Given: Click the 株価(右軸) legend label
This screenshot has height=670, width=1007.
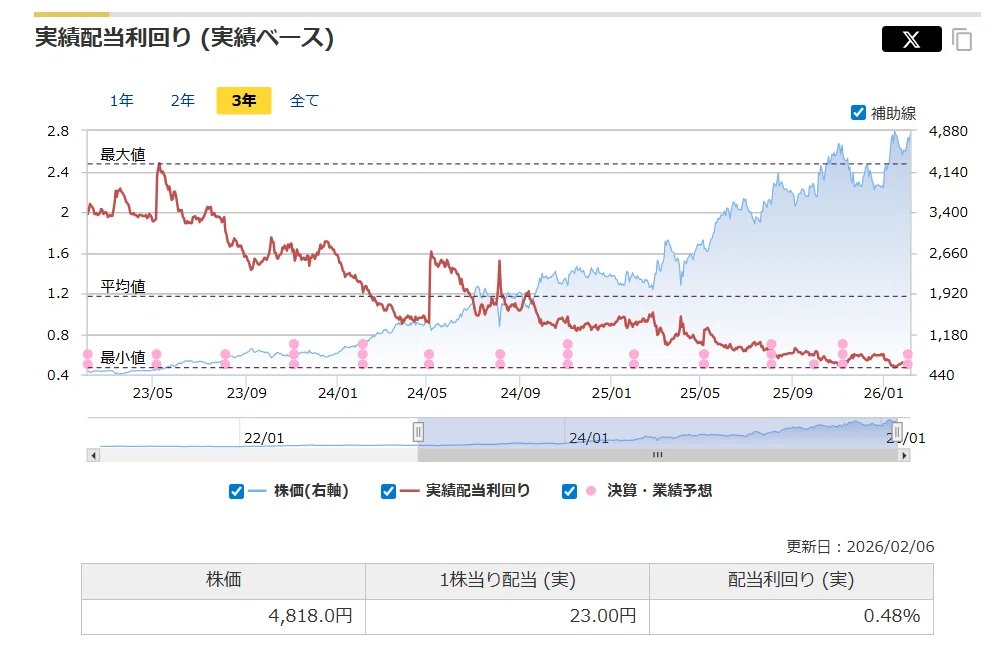Looking at the screenshot, I should 311,491.
